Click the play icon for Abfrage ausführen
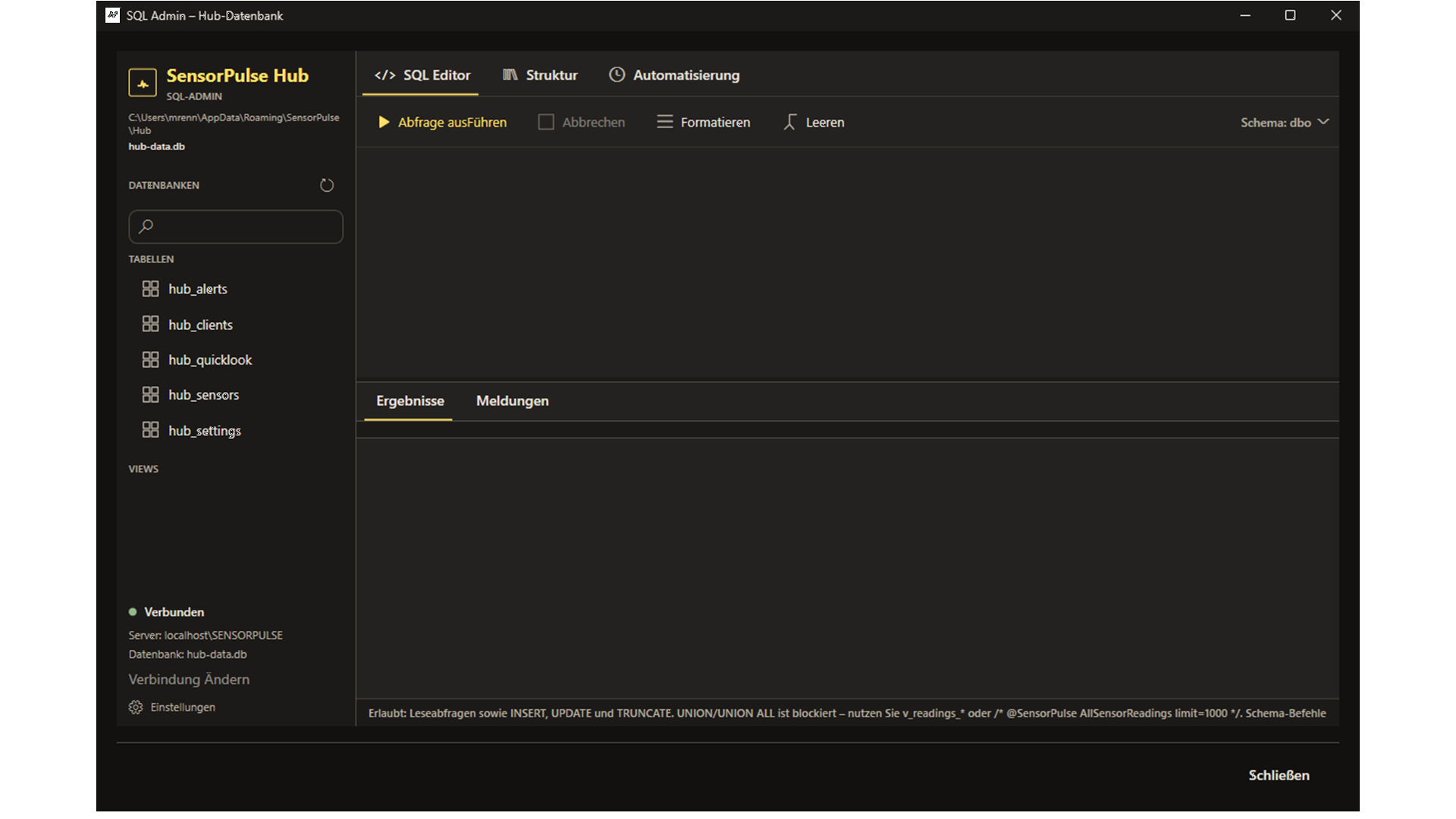Viewport: 1456px width, 819px height. tap(384, 122)
